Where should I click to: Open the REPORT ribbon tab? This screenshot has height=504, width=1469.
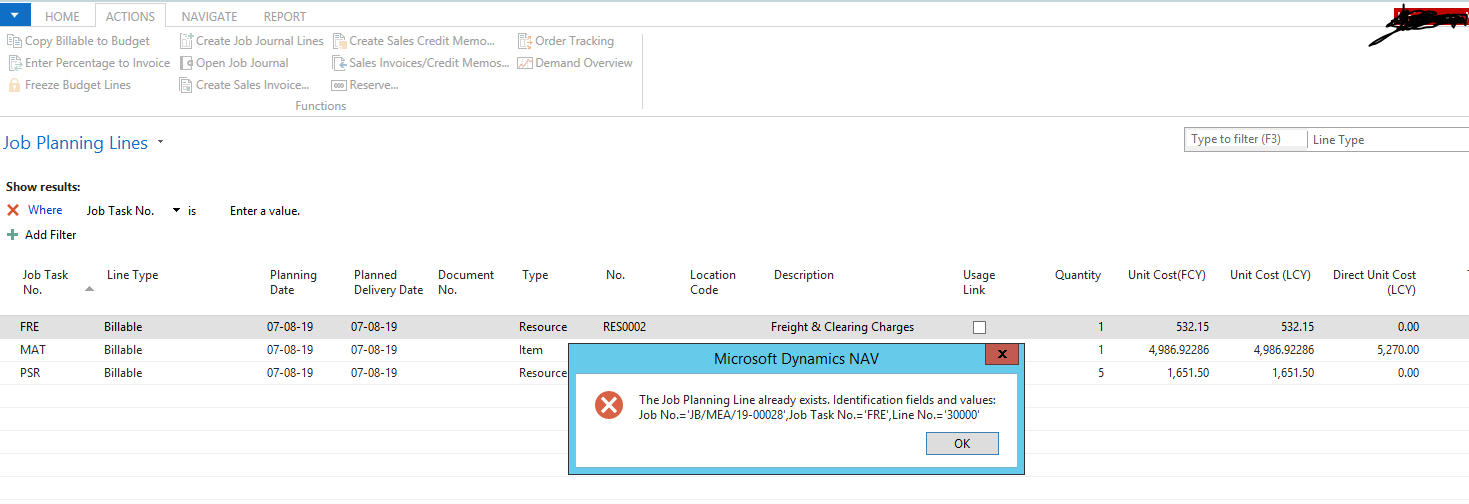tap(285, 16)
